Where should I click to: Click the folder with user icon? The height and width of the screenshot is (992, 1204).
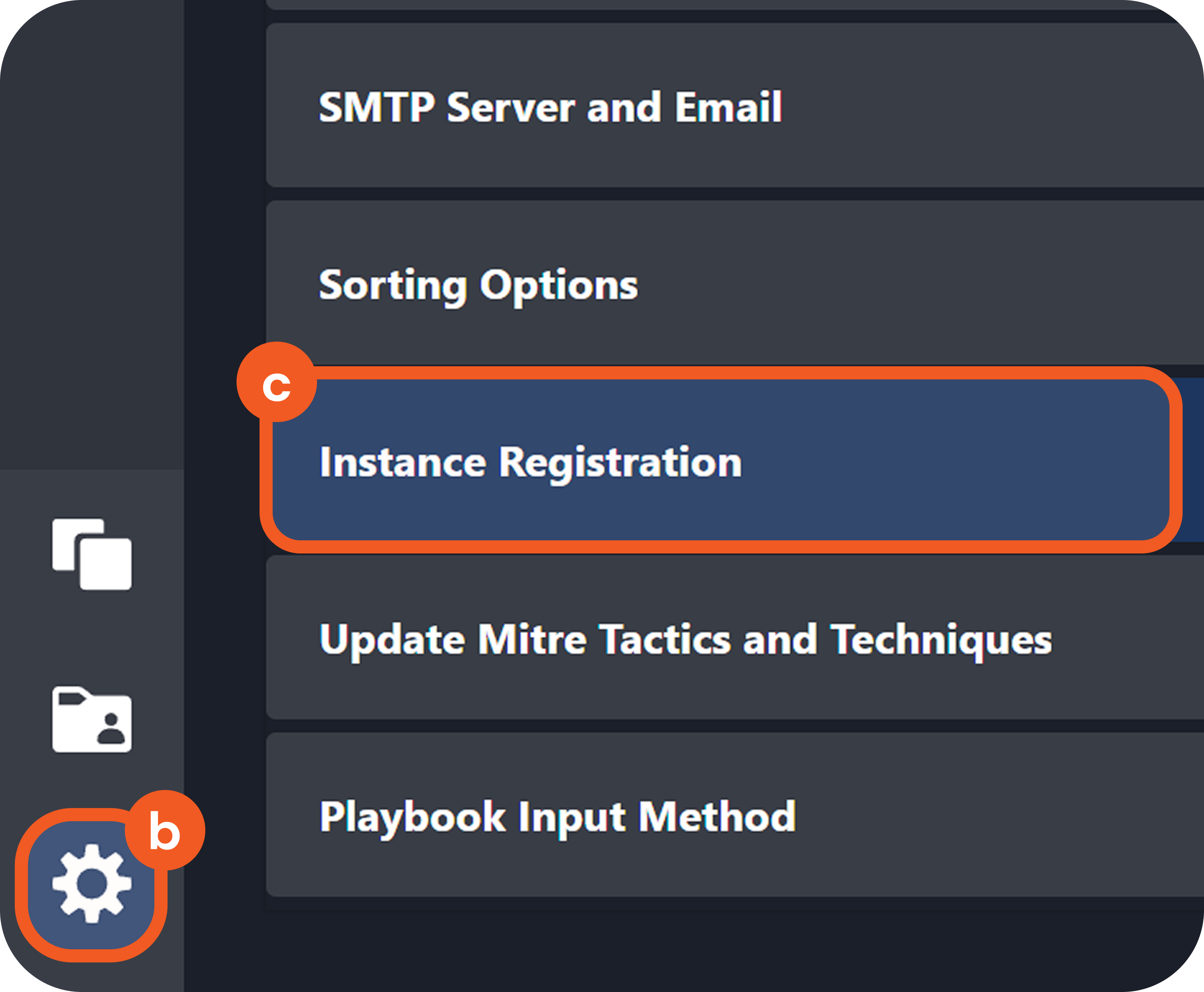(x=92, y=719)
